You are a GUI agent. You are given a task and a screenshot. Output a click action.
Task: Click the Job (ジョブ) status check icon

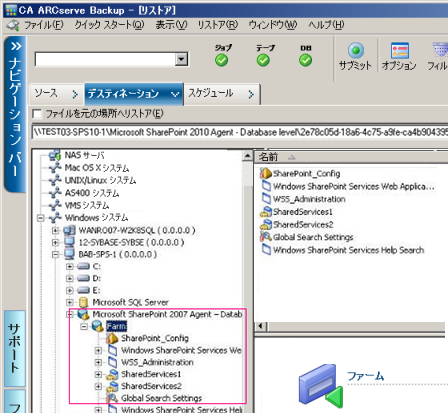click(222, 60)
